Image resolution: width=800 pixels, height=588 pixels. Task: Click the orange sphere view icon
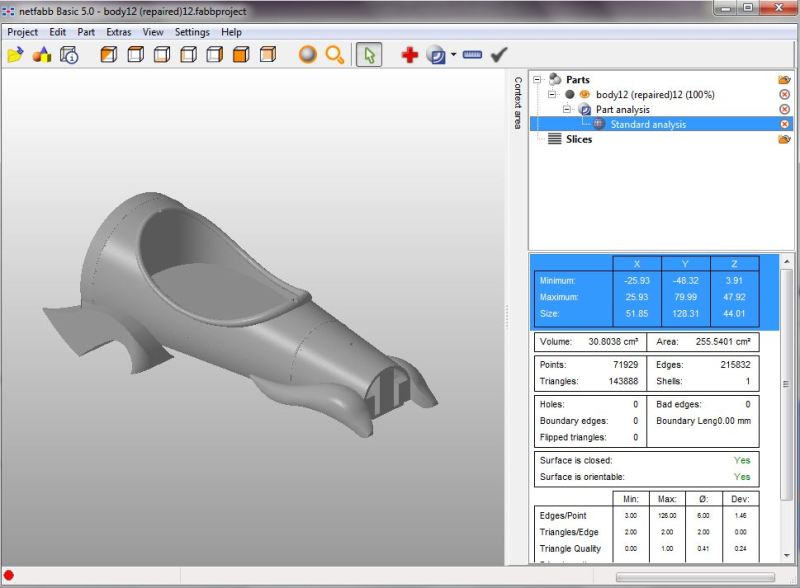[308, 55]
